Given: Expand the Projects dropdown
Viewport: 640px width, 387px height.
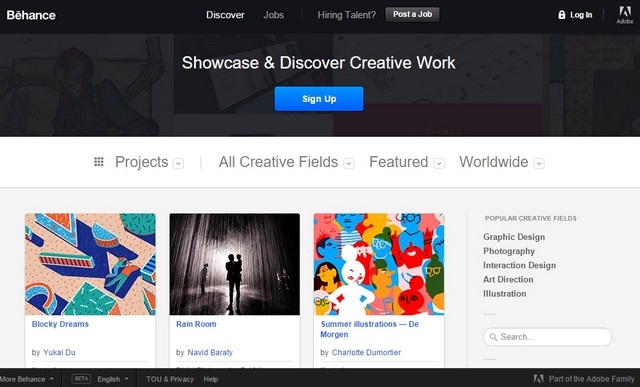Looking at the screenshot, I should [178, 163].
